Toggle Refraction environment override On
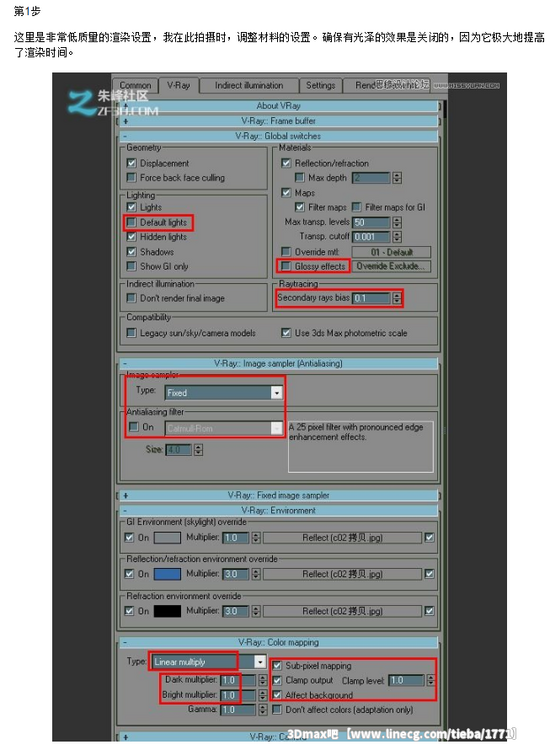Screen dimensions: 550x750 coord(129,611)
